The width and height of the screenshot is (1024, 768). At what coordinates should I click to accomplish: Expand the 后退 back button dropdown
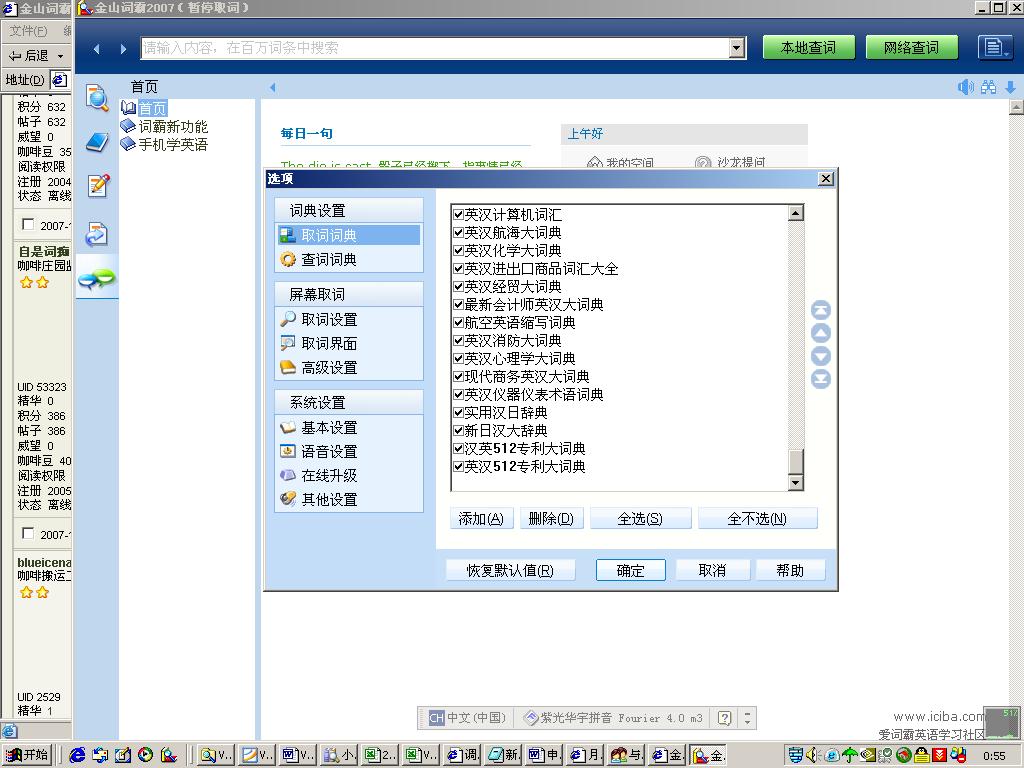pos(61,56)
